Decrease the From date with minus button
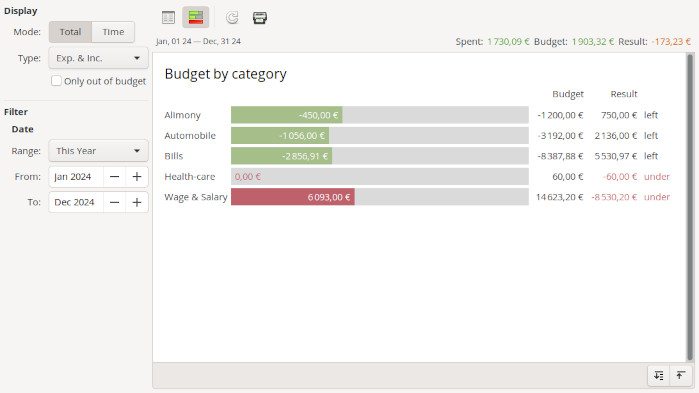The height and width of the screenshot is (393, 699). click(115, 176)
